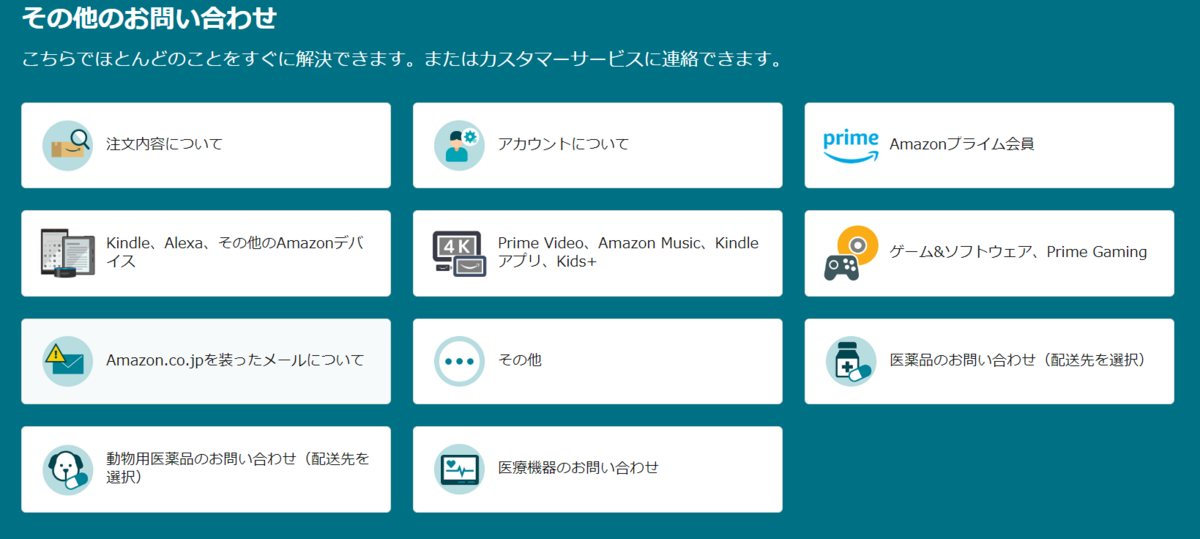Click the prime logo icon
Viewport: 1200px width, 539px height.
click(x=850, y=146)
